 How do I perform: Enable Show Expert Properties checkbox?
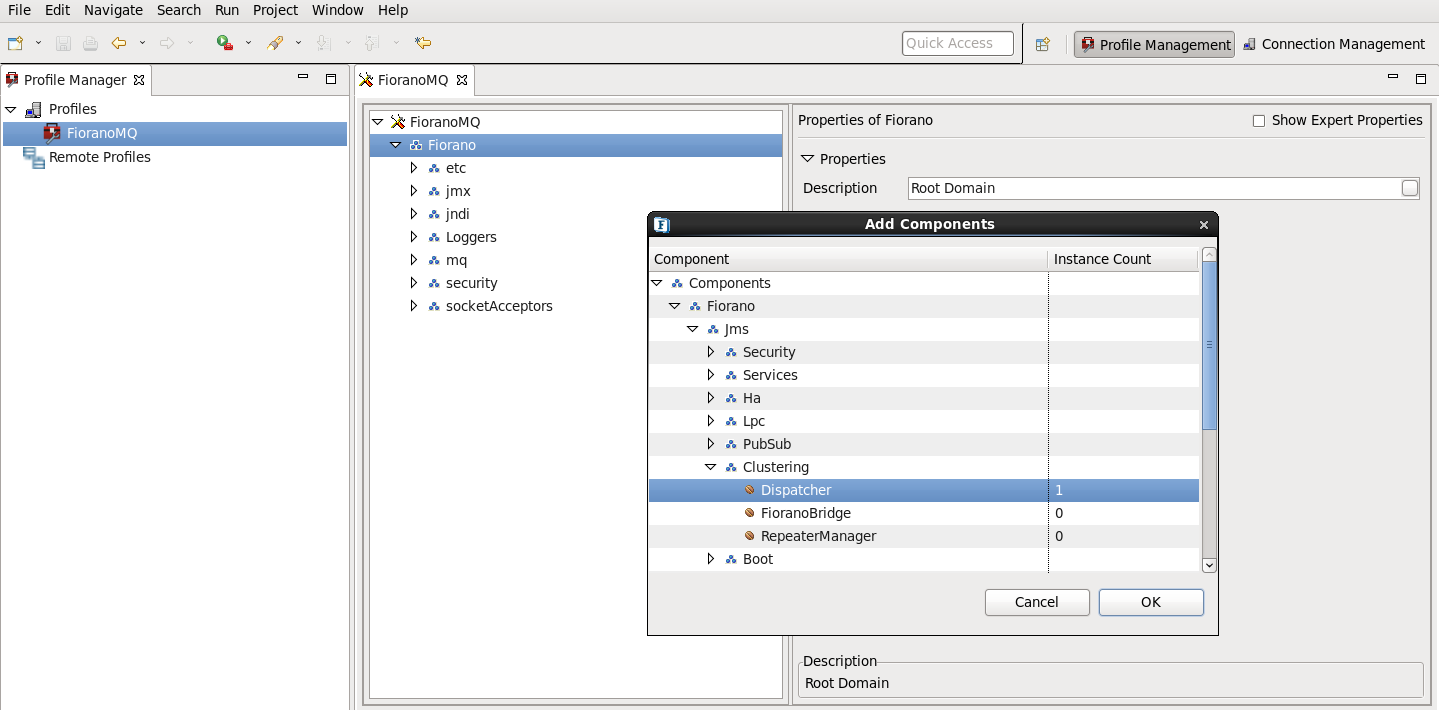[1259, 120]
